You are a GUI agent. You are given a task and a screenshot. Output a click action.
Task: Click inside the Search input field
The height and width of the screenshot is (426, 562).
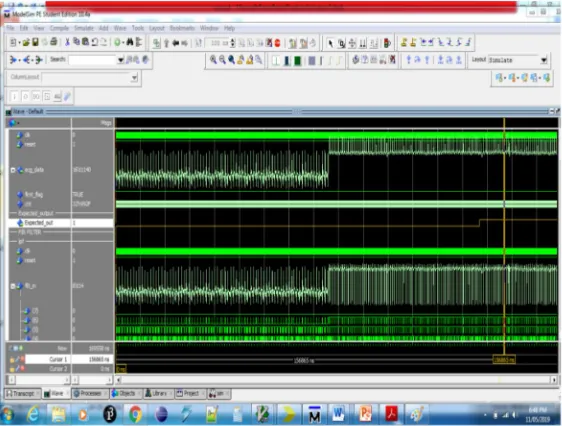(92, 60)
